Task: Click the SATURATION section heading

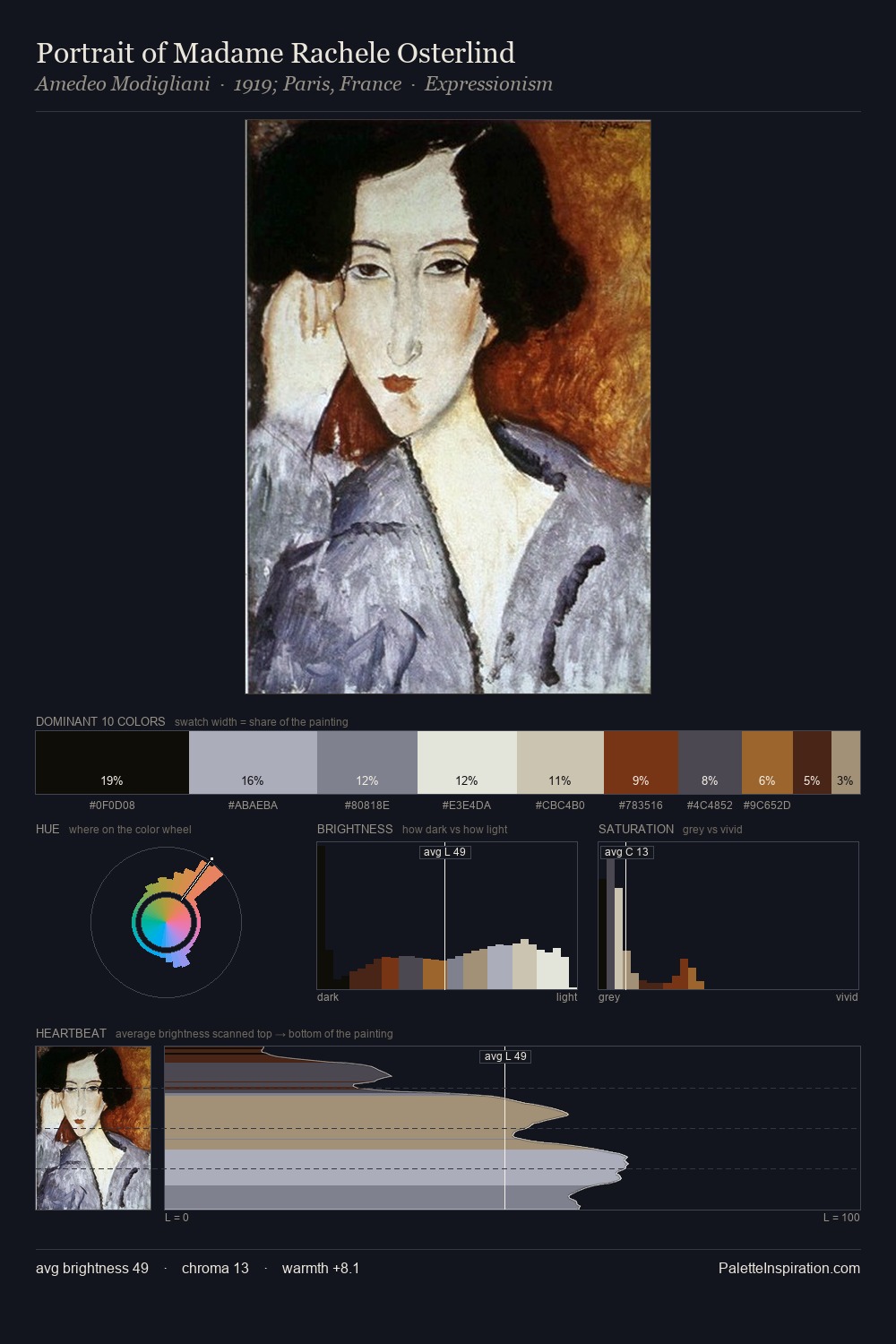Action: (x=636, y=829)
